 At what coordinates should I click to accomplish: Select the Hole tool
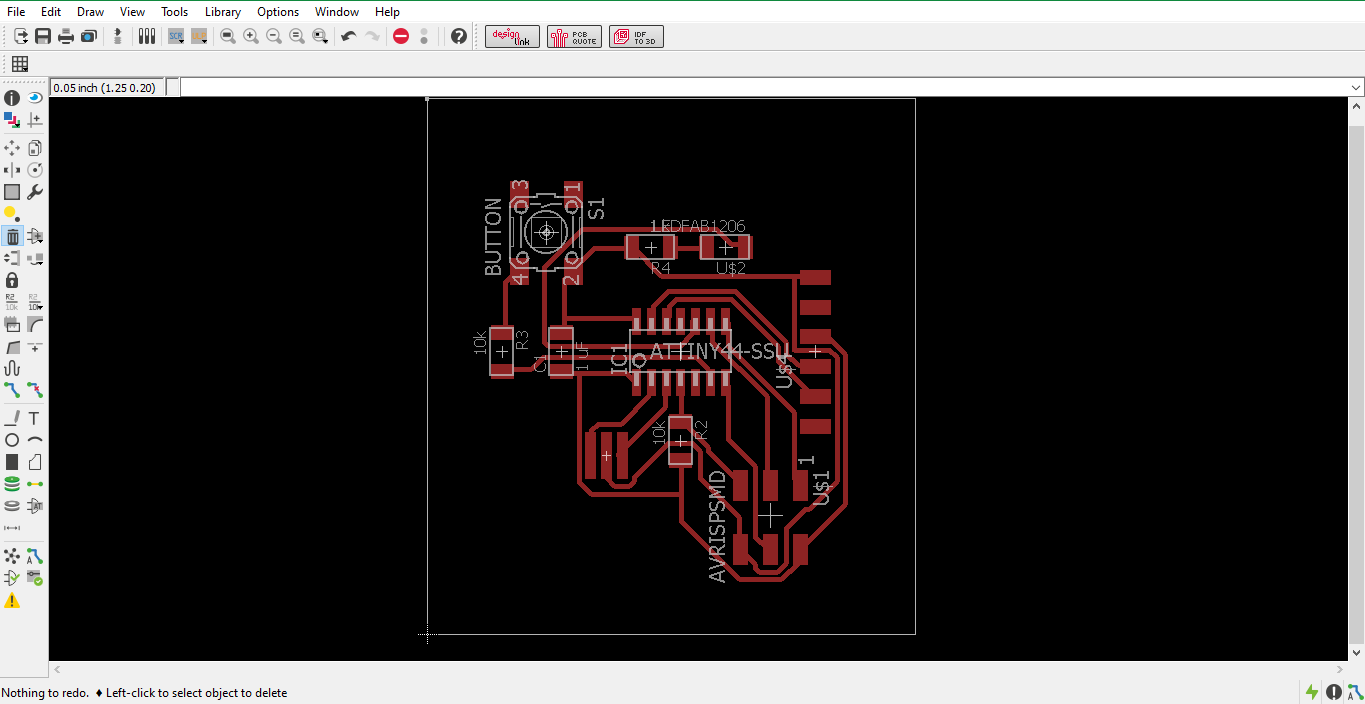coord(12,506)
